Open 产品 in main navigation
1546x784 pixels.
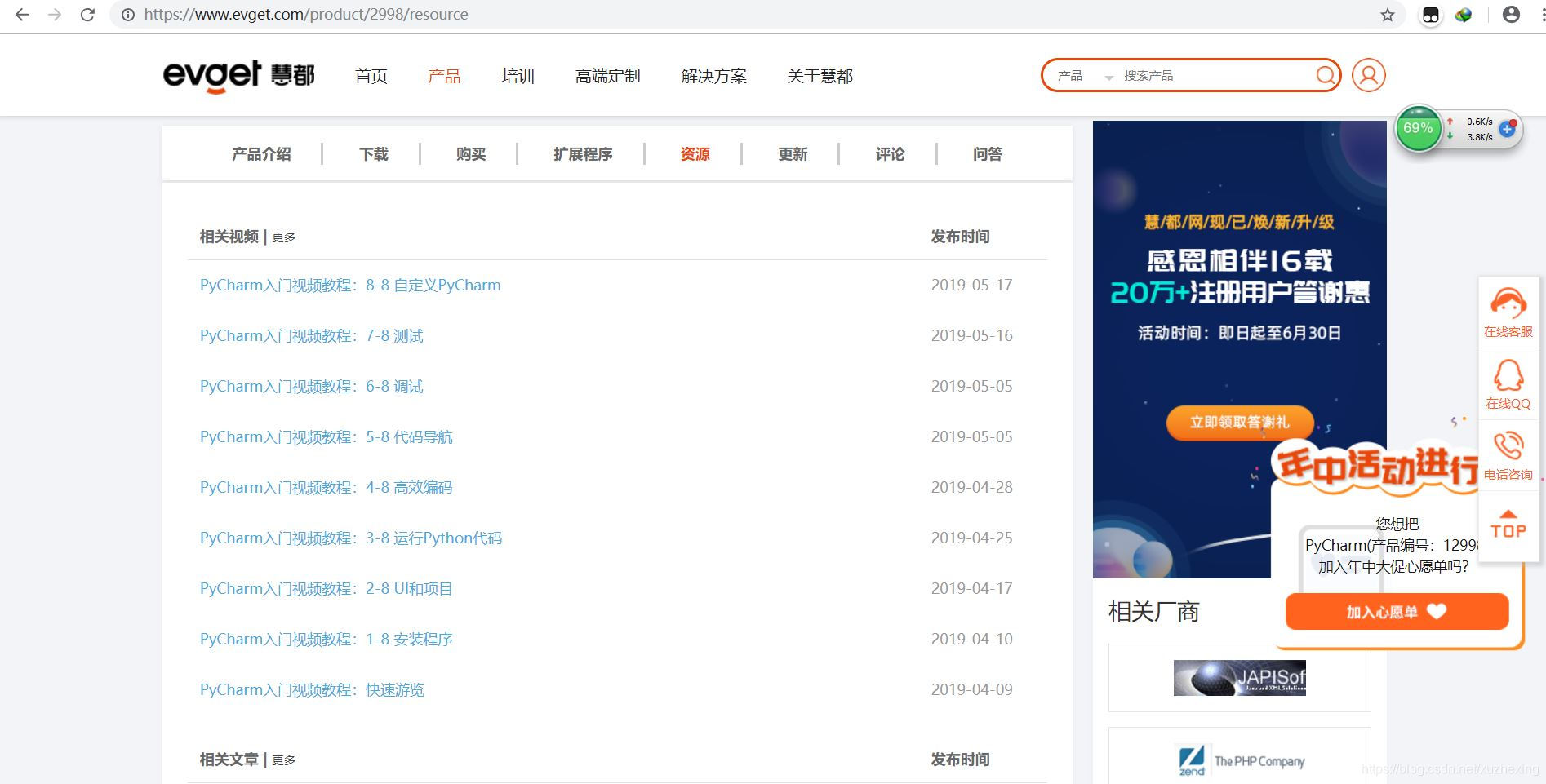444,76
